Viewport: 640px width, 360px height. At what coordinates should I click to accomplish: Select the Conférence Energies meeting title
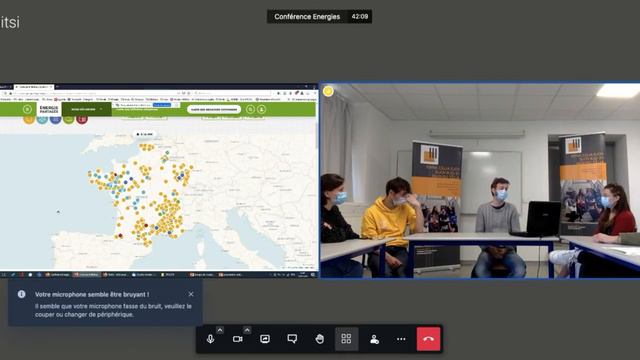307,17
